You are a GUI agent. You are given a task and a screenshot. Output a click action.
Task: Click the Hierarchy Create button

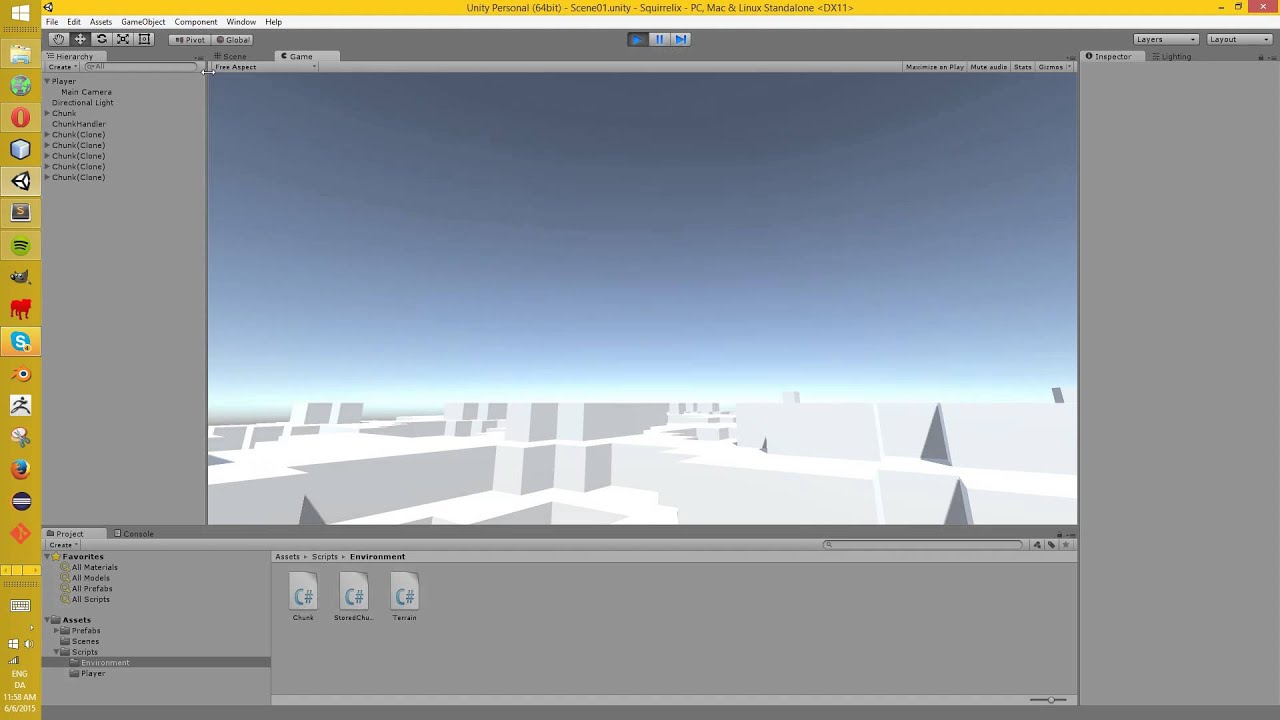(x=62, y=67)
